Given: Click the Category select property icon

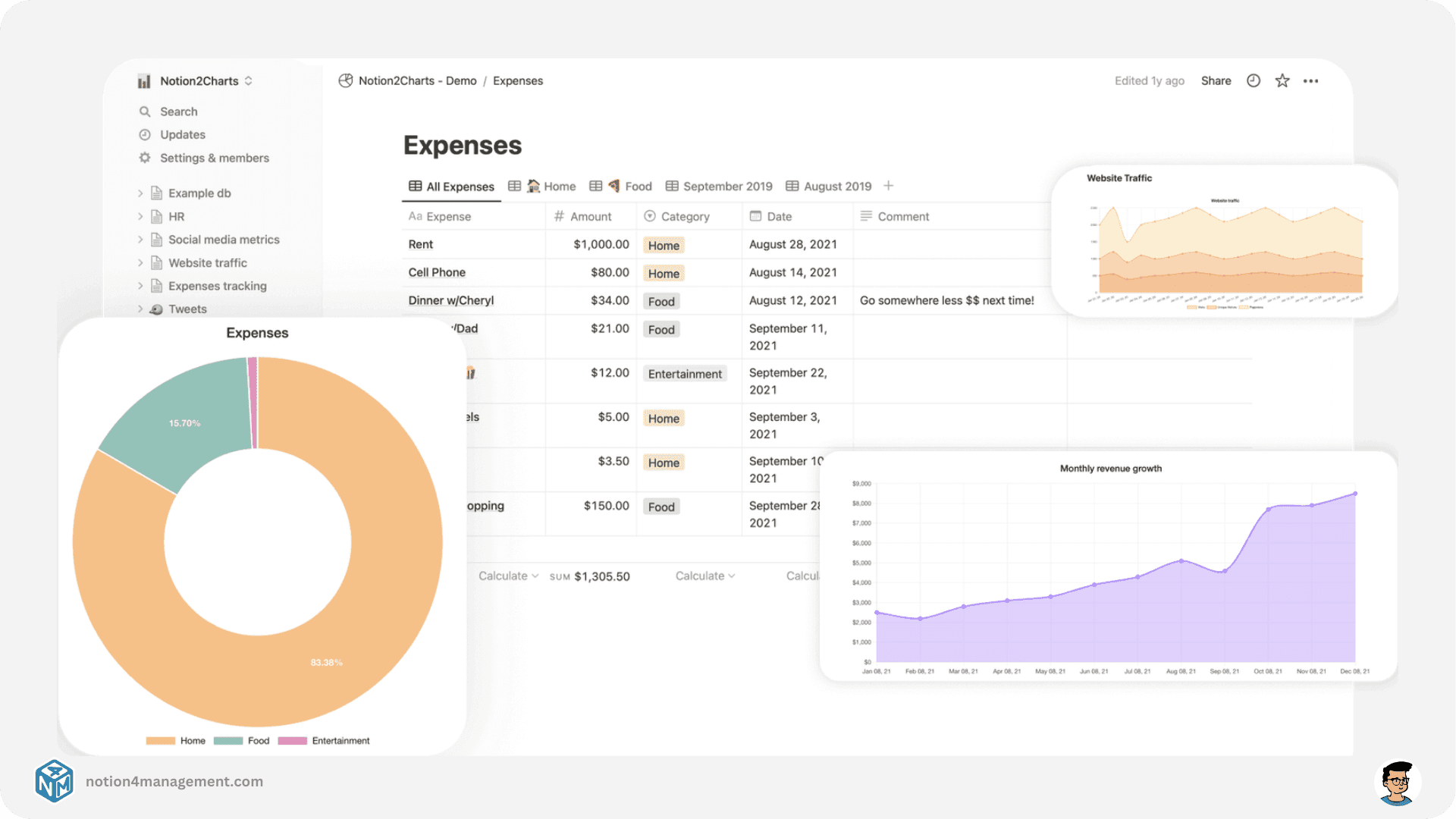Looking at the screenshot, I should coord(650,216).
